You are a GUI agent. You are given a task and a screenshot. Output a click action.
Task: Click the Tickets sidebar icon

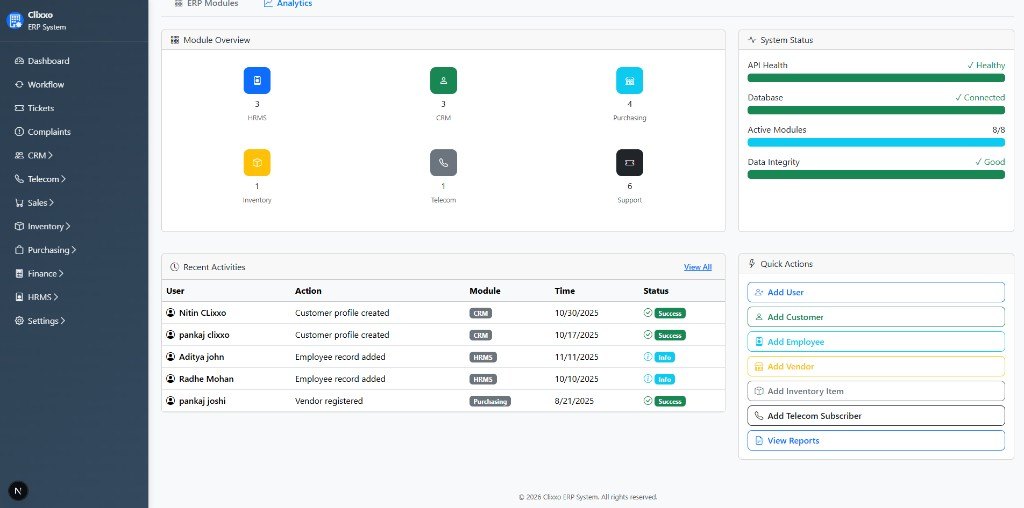coord(19,108)
